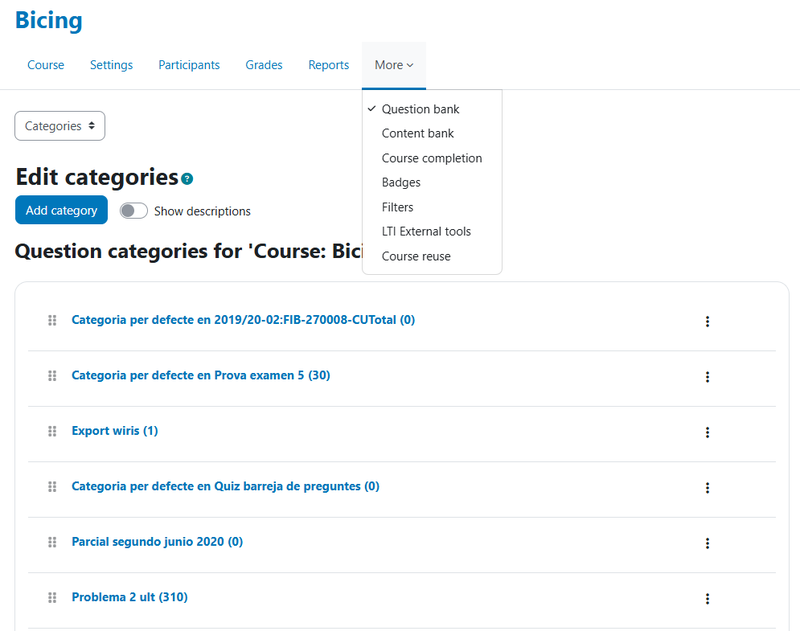Click the checkmark beside Question bank
The height and width of the screenshot is (631, 800).
pyautogui.click(x=372, y=108)
